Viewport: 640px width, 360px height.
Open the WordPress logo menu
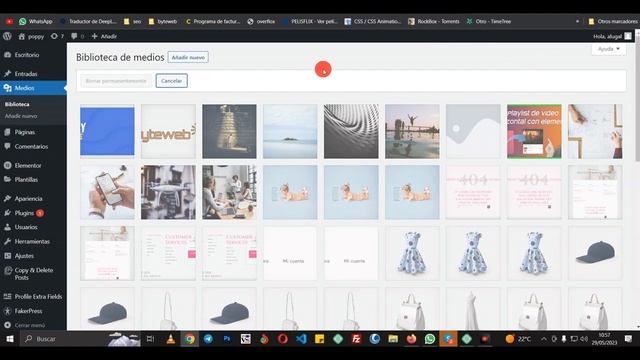(x=7, y=36)
